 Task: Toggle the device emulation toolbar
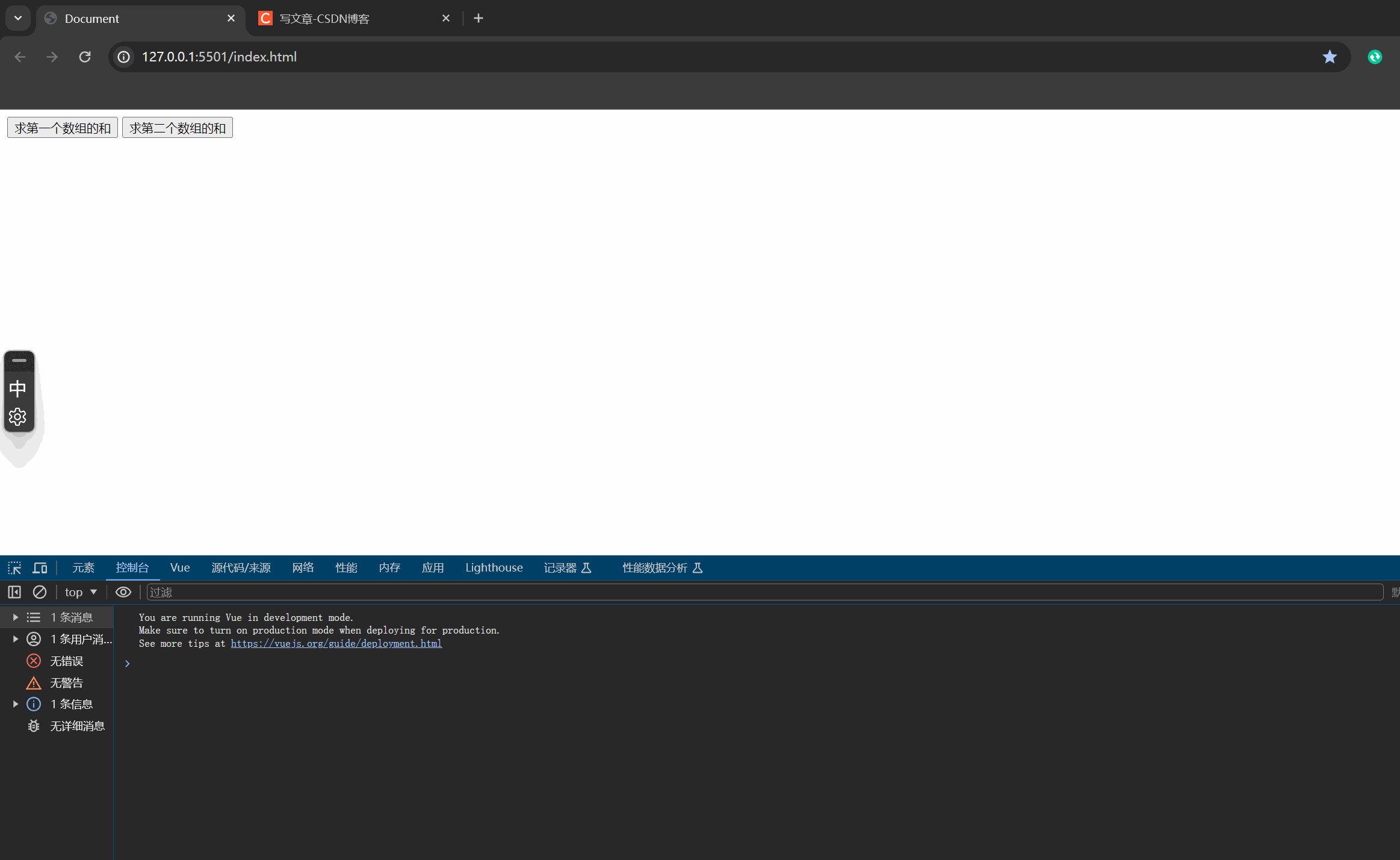pos(40,567)
